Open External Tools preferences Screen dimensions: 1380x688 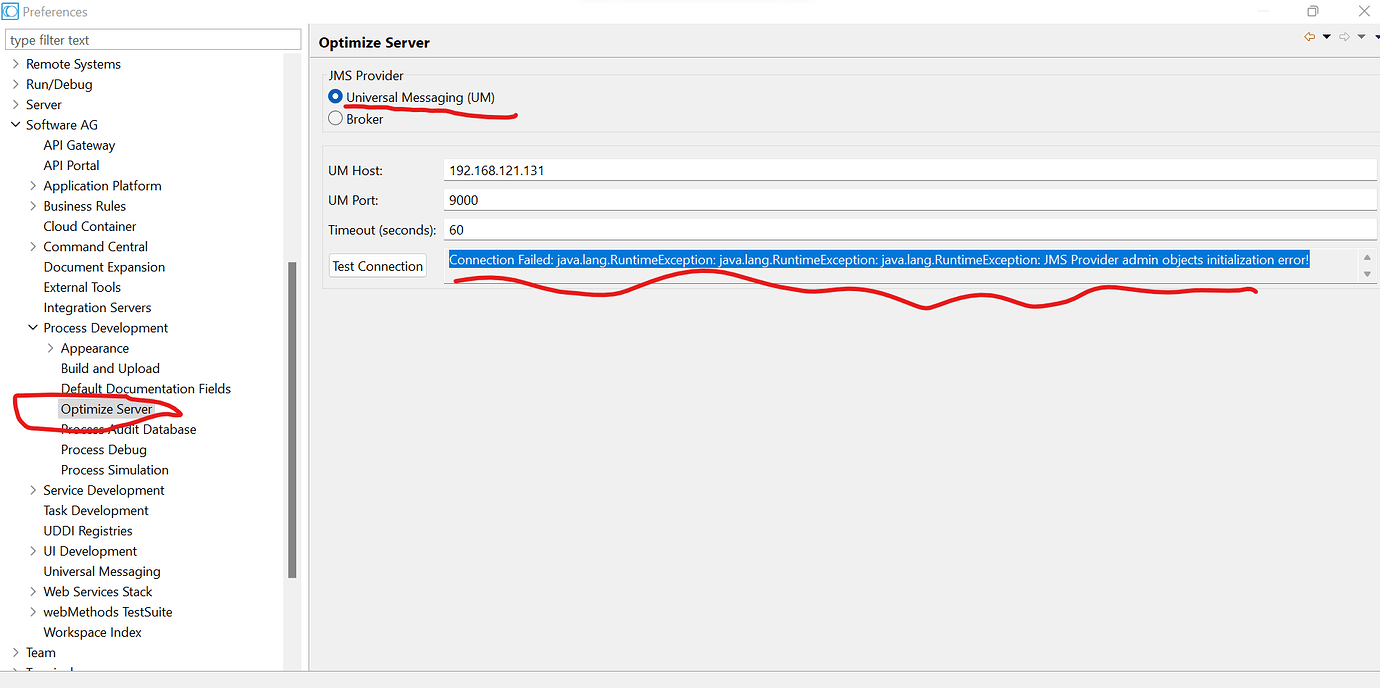[x=82, y=287]
